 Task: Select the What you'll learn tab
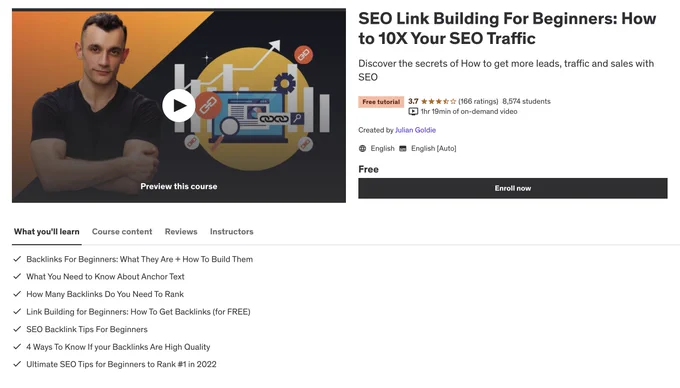tap(46, 232)
